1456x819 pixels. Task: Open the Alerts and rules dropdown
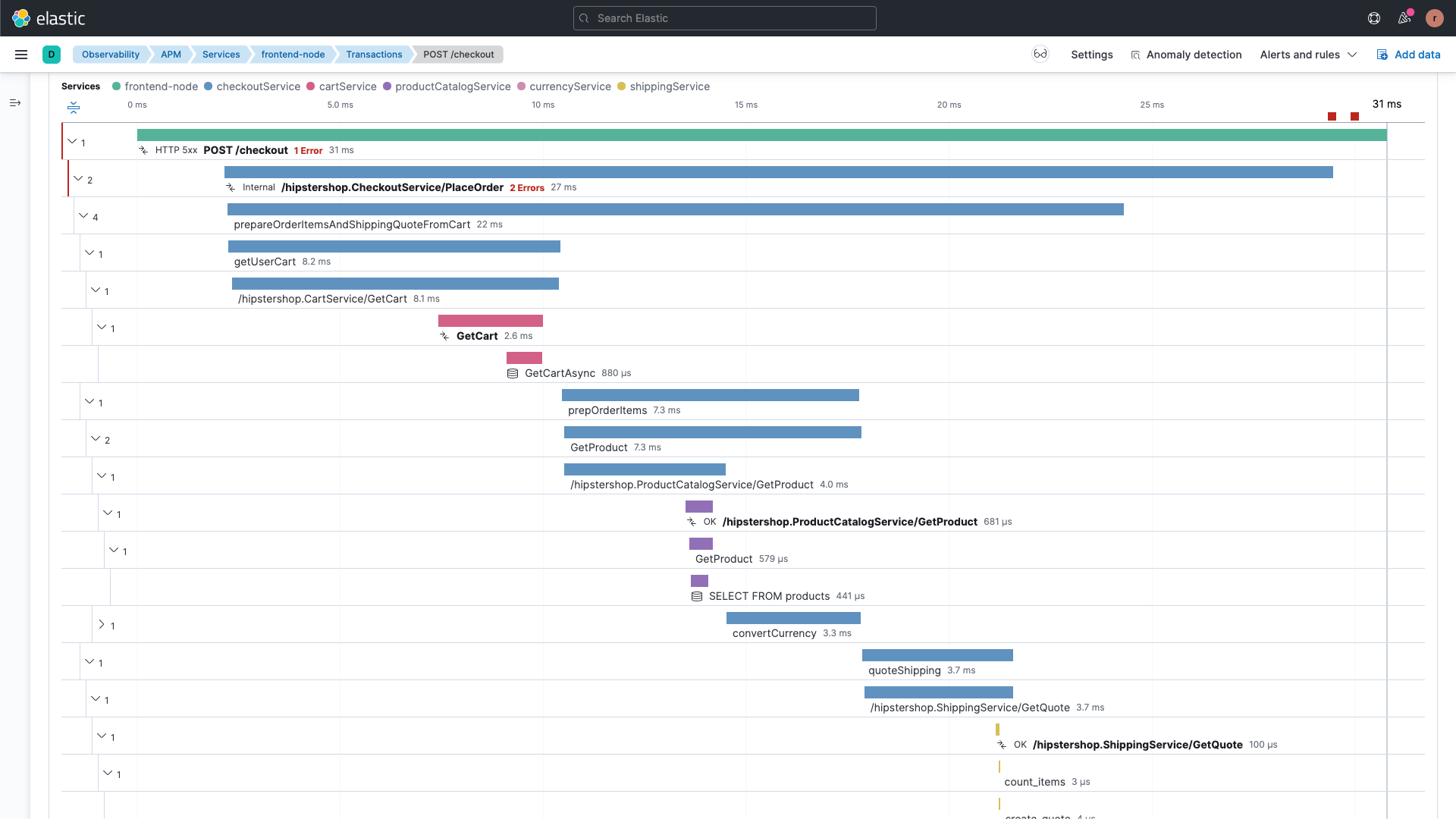tap(1308, 54)
